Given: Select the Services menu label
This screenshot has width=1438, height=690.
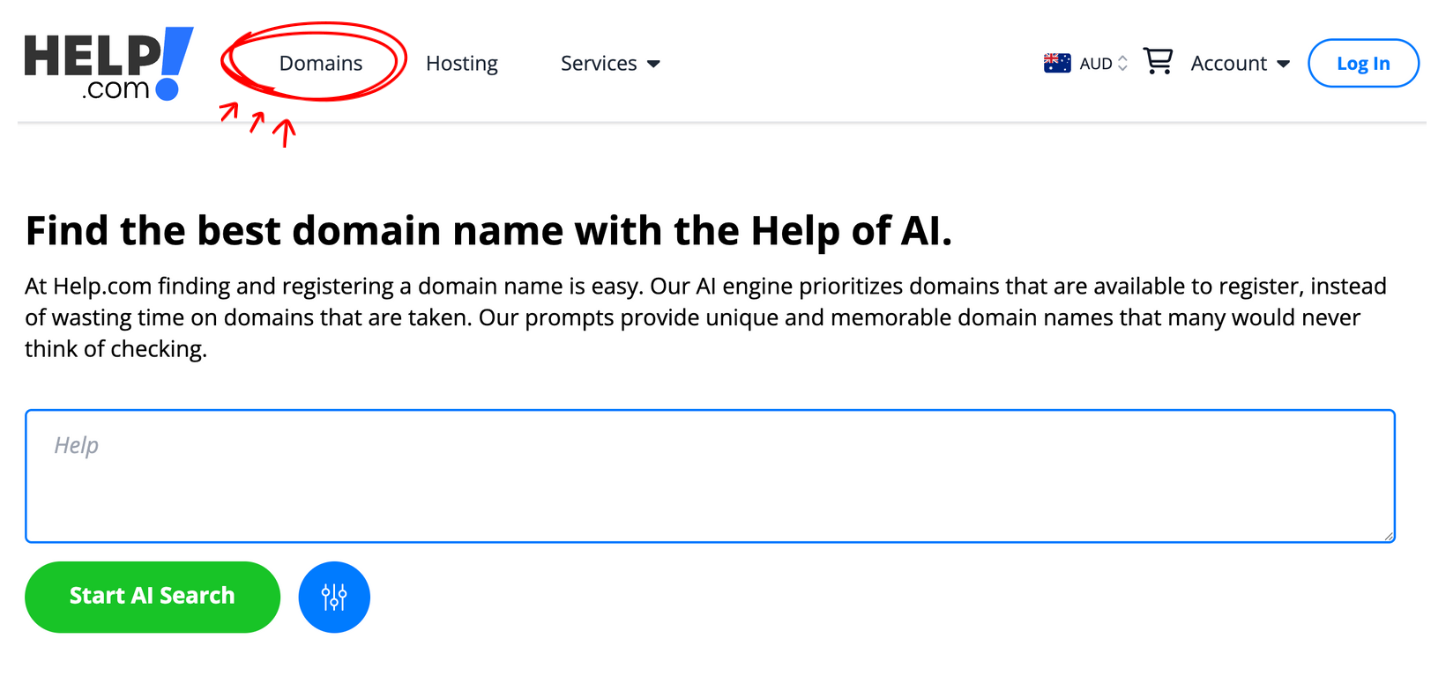Looking at the screenshot, I should click(x=598, y=63).
